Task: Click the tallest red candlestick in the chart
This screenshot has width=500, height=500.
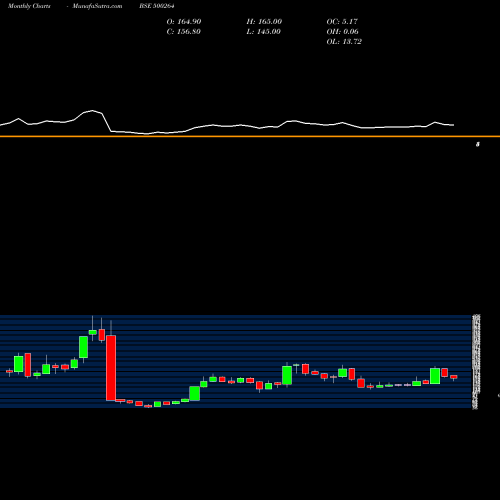Action: 111,368
